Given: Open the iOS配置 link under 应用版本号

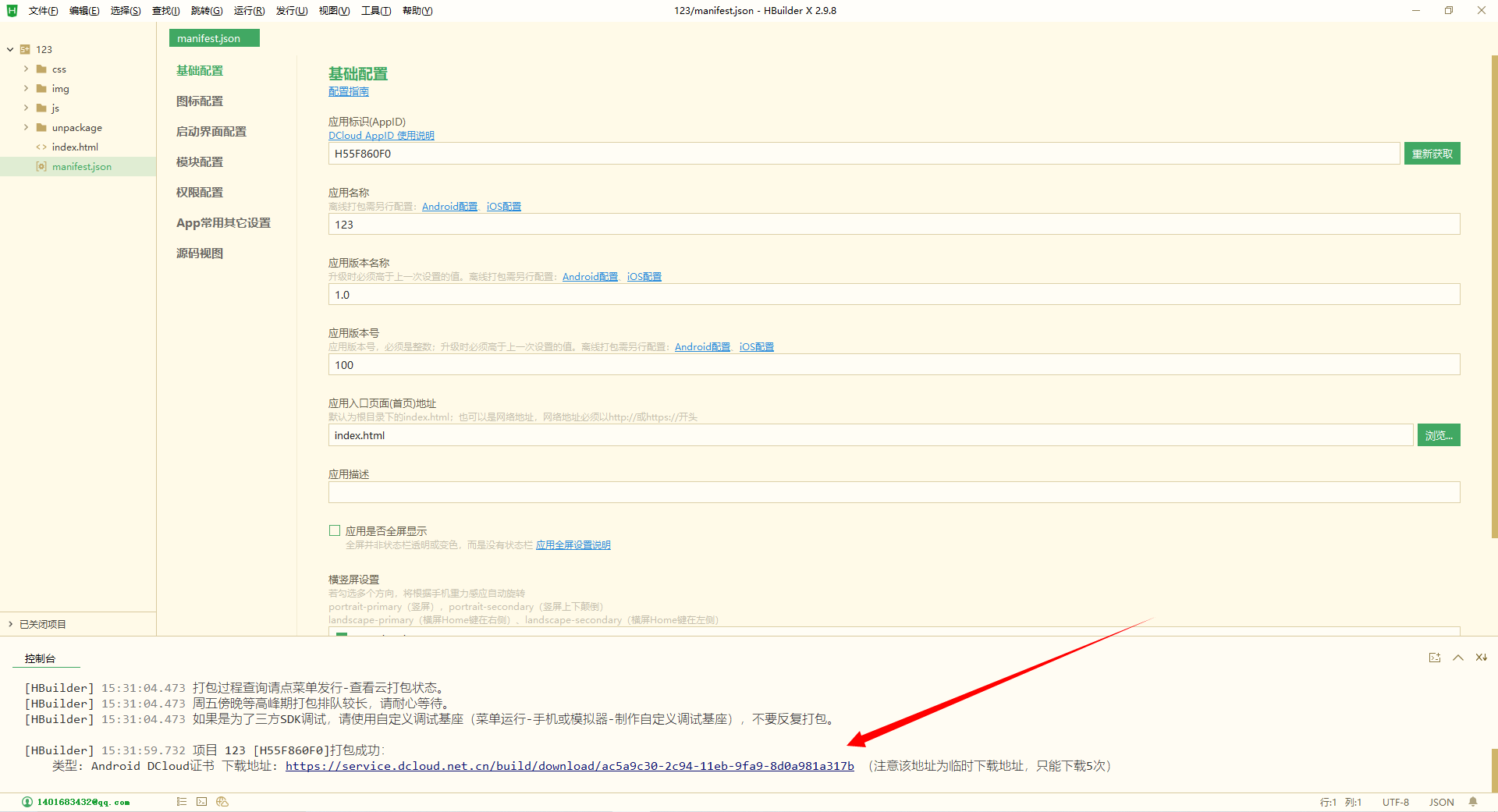Looking at the screenshot, I should click(x=757, y=346).
